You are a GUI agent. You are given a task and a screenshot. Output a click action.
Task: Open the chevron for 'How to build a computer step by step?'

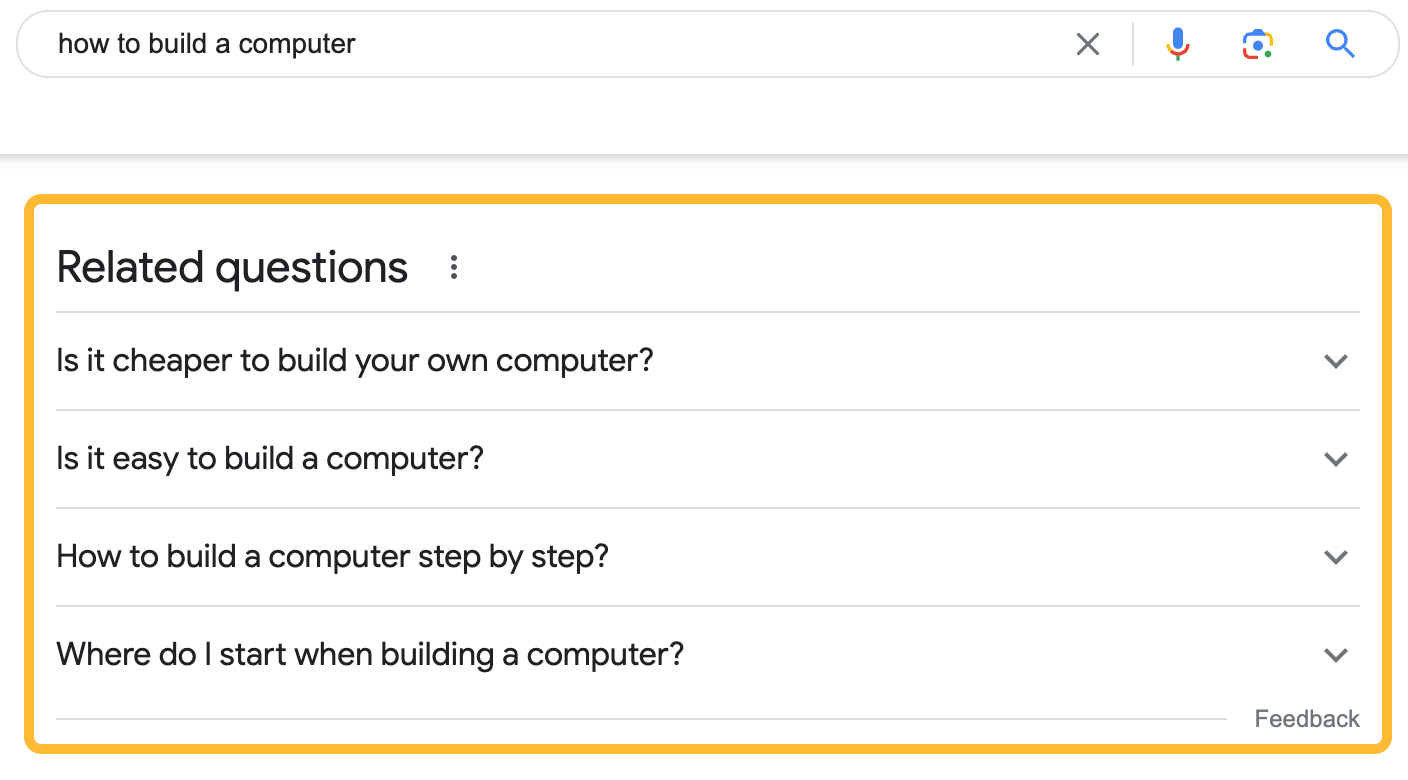tap(1336, 557)
